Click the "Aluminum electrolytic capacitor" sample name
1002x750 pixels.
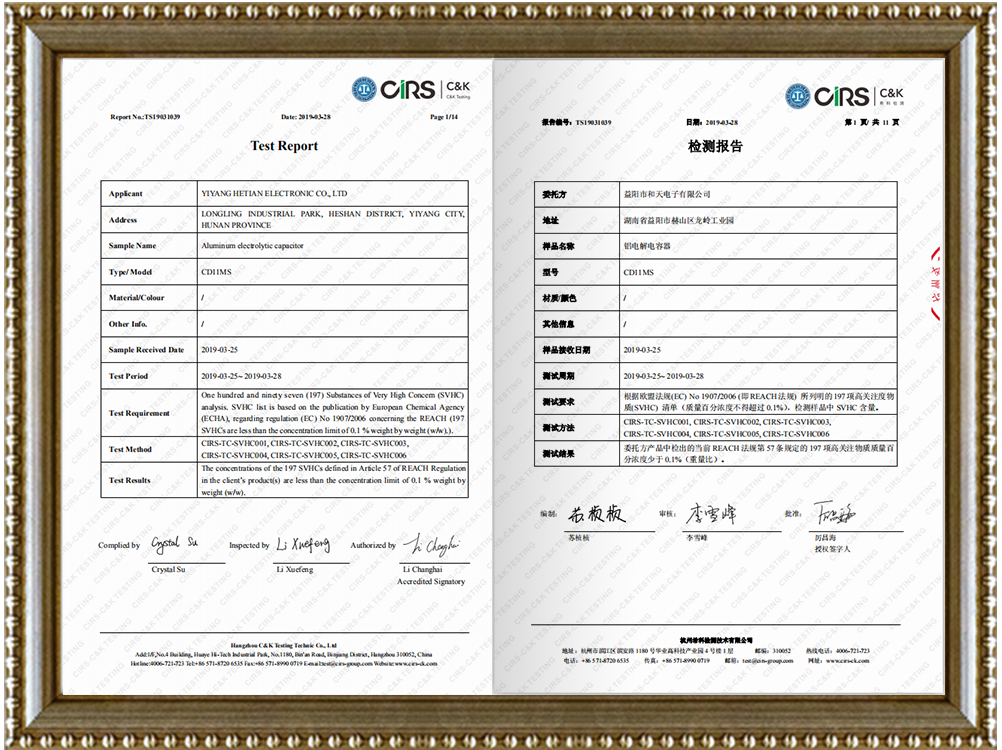coord(252,245)
